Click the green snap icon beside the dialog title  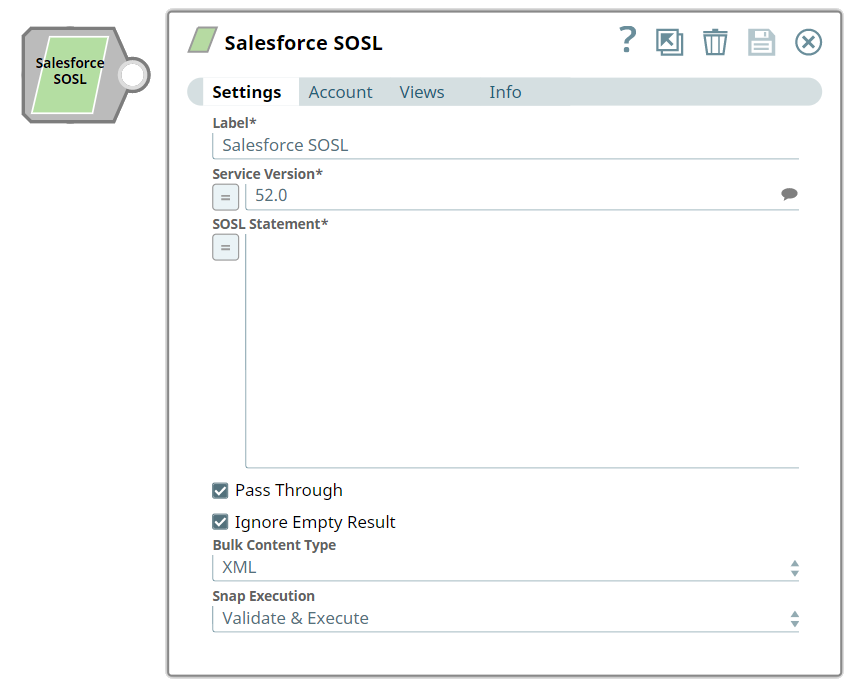[203, 40]
